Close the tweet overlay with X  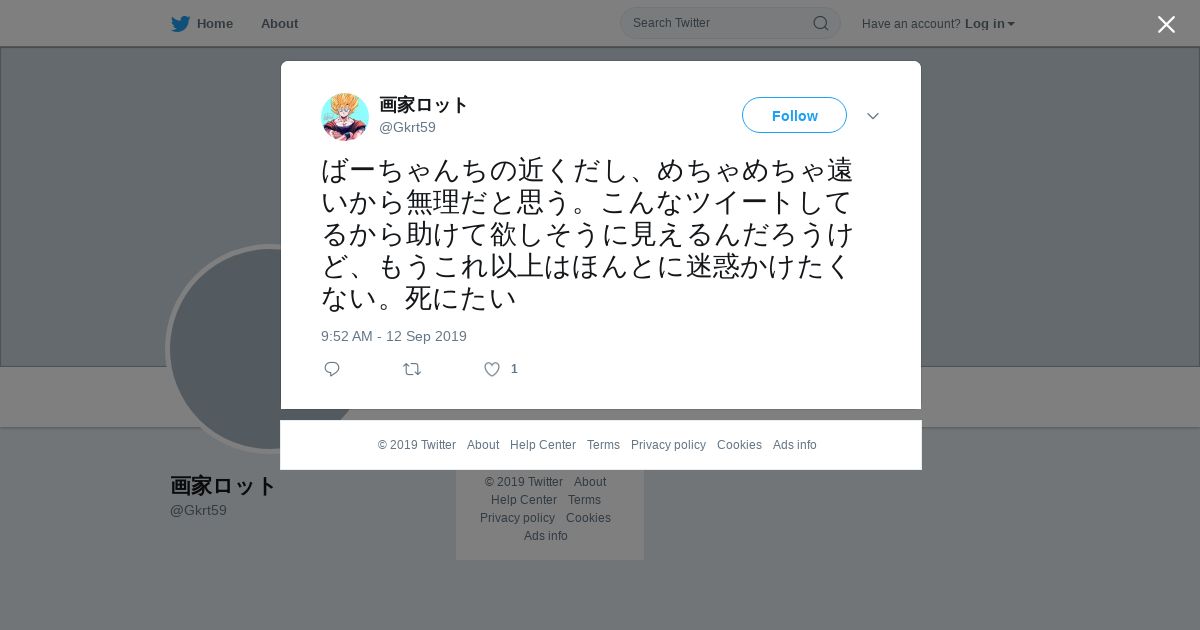point(1166,24)
